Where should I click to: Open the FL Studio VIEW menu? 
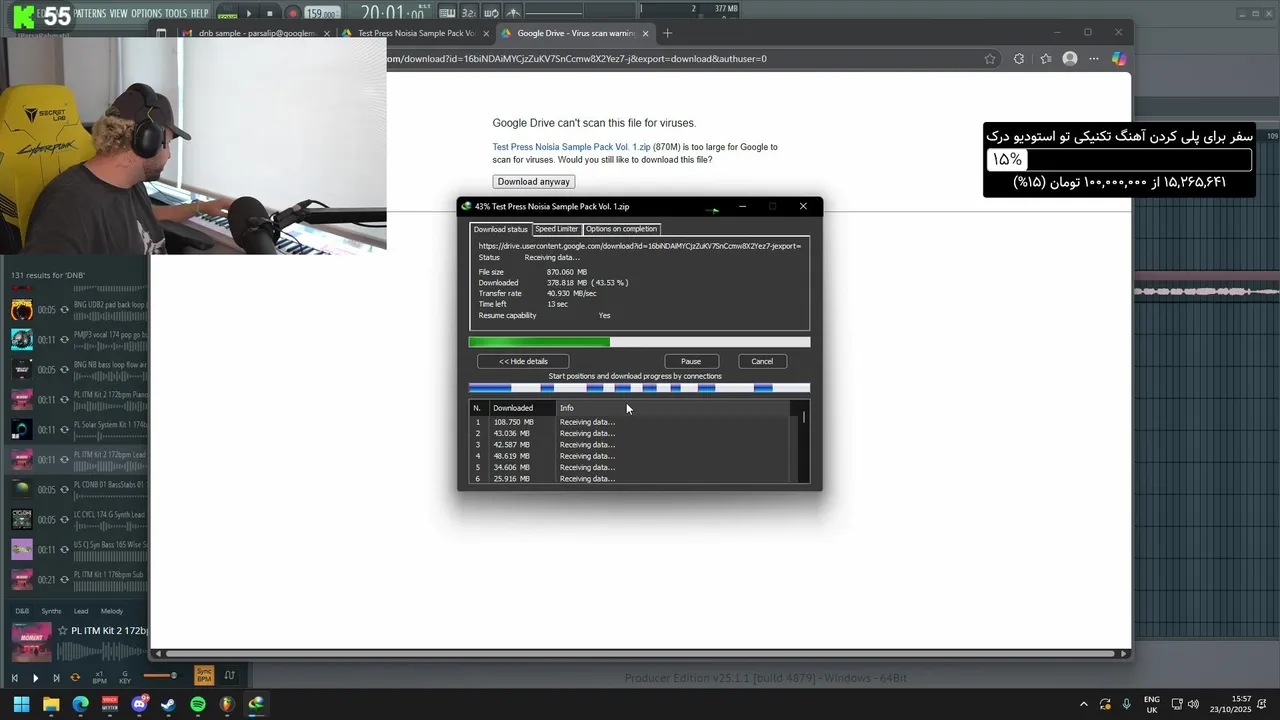point(118,13)
